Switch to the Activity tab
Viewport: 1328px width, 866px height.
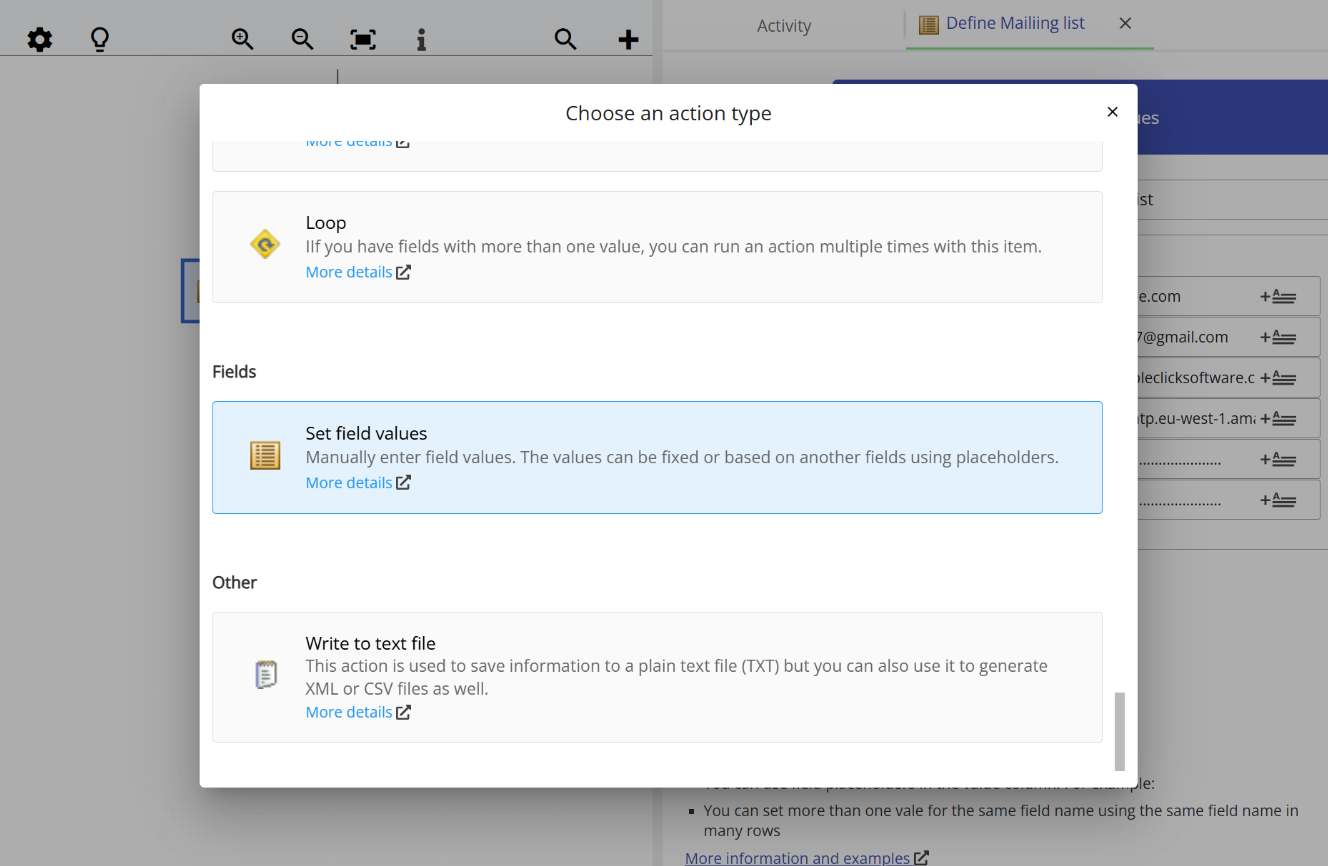tap(784, 25)
